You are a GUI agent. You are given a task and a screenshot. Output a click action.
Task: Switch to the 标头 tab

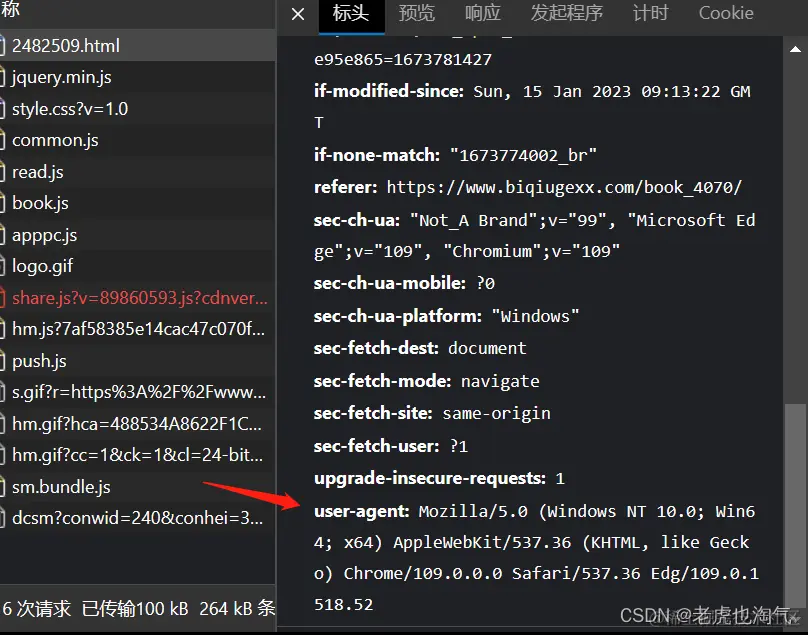click(351, 14)
